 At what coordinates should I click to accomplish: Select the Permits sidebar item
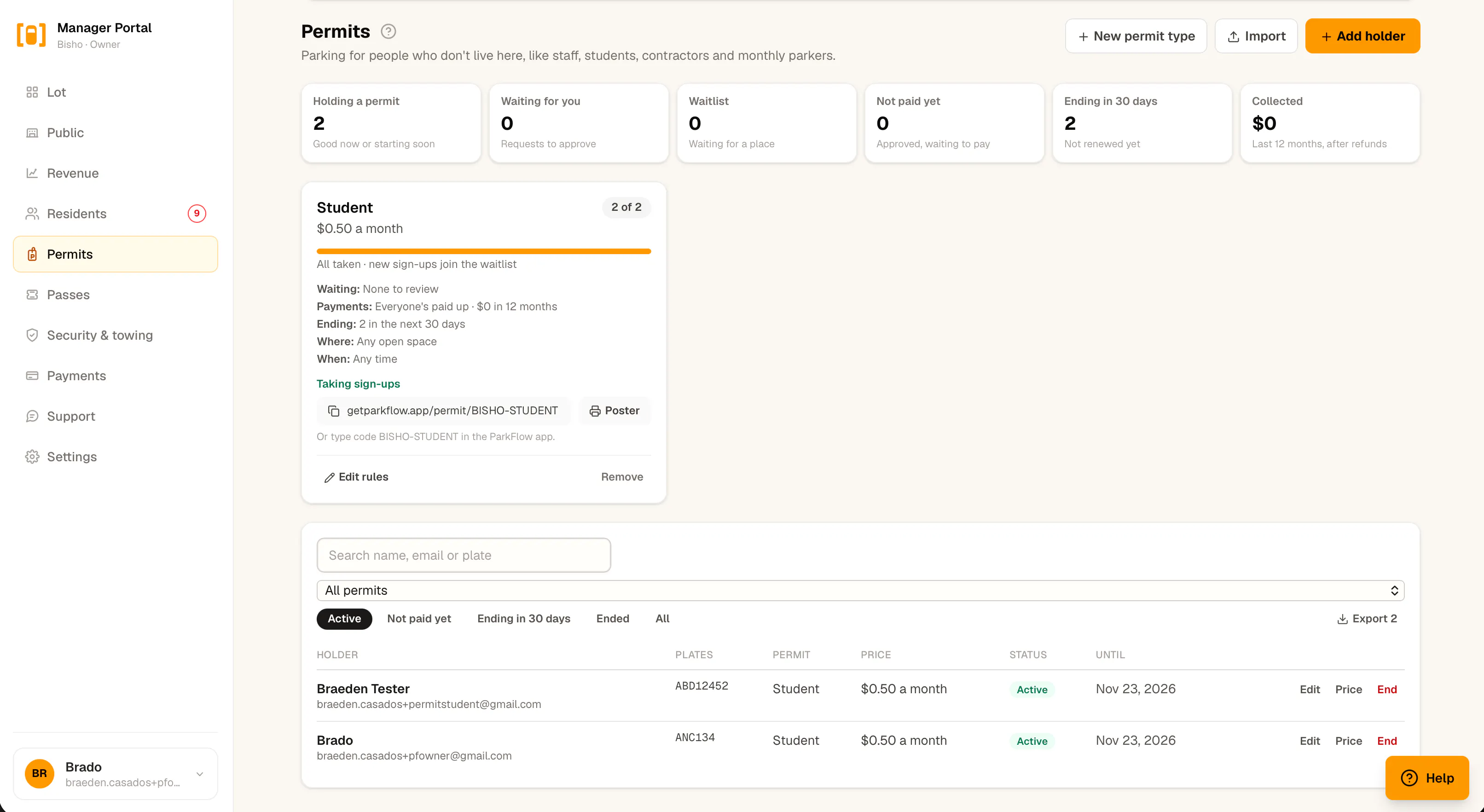(x=115, y=254)
